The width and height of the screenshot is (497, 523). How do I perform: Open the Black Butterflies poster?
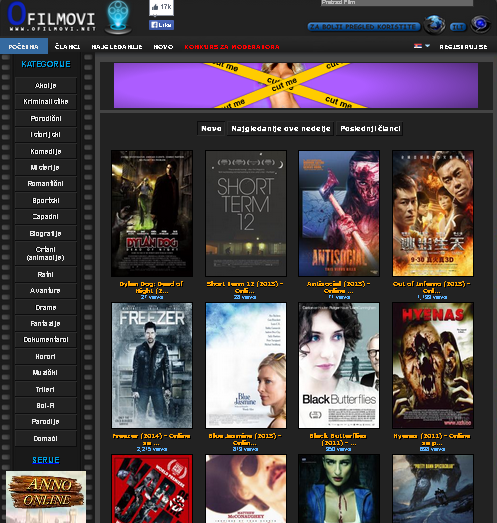(x=339, y=365)
